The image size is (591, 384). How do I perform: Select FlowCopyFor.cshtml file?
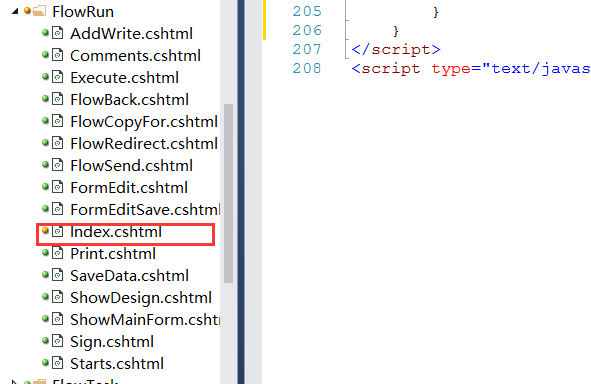click(x=144, y=122)
